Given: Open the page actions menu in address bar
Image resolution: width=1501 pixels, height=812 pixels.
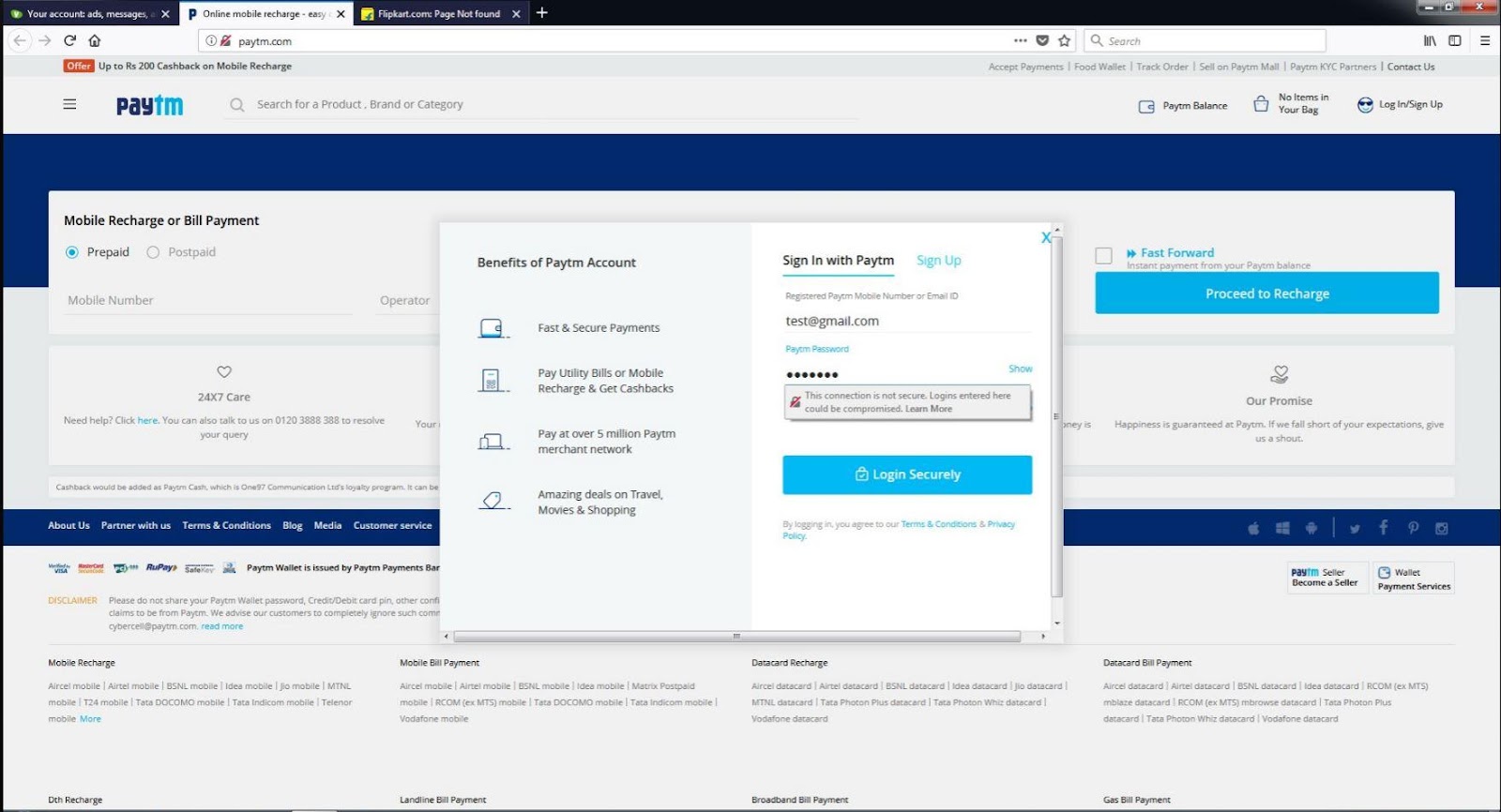Looking at the screenshot, I should pyautogui.click(x=1020, y=40).
